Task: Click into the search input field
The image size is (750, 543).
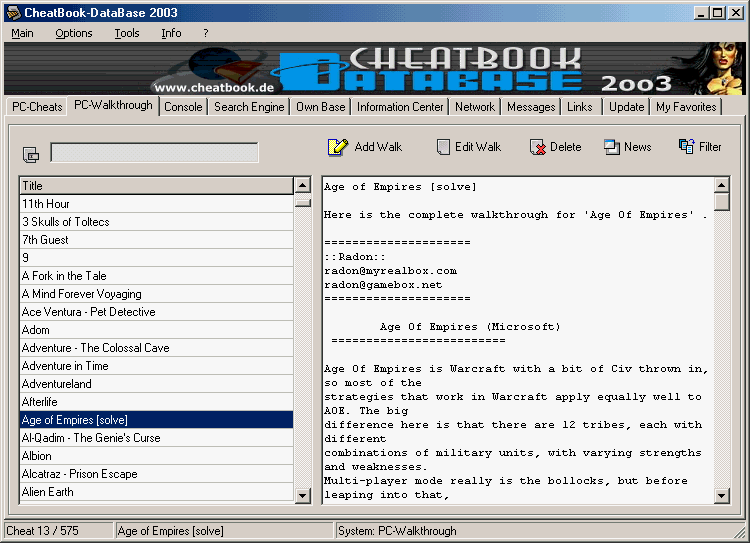Action: pos(154,153)
